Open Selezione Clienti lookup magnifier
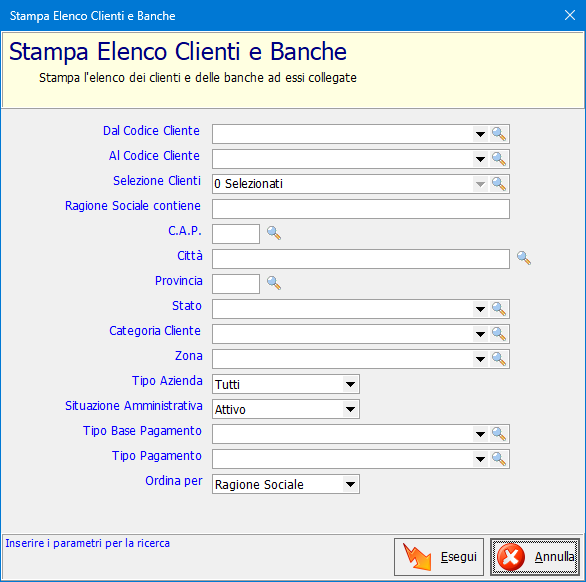 pyautogui.click(x=499, y=184)
